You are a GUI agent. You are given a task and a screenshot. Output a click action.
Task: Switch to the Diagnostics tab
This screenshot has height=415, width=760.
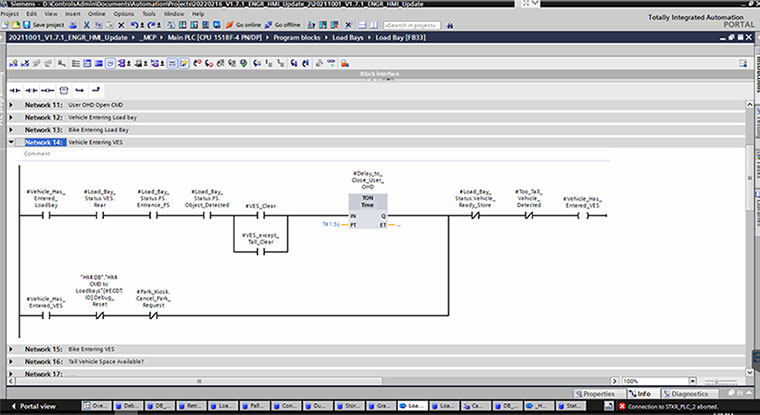pos(689,394)
